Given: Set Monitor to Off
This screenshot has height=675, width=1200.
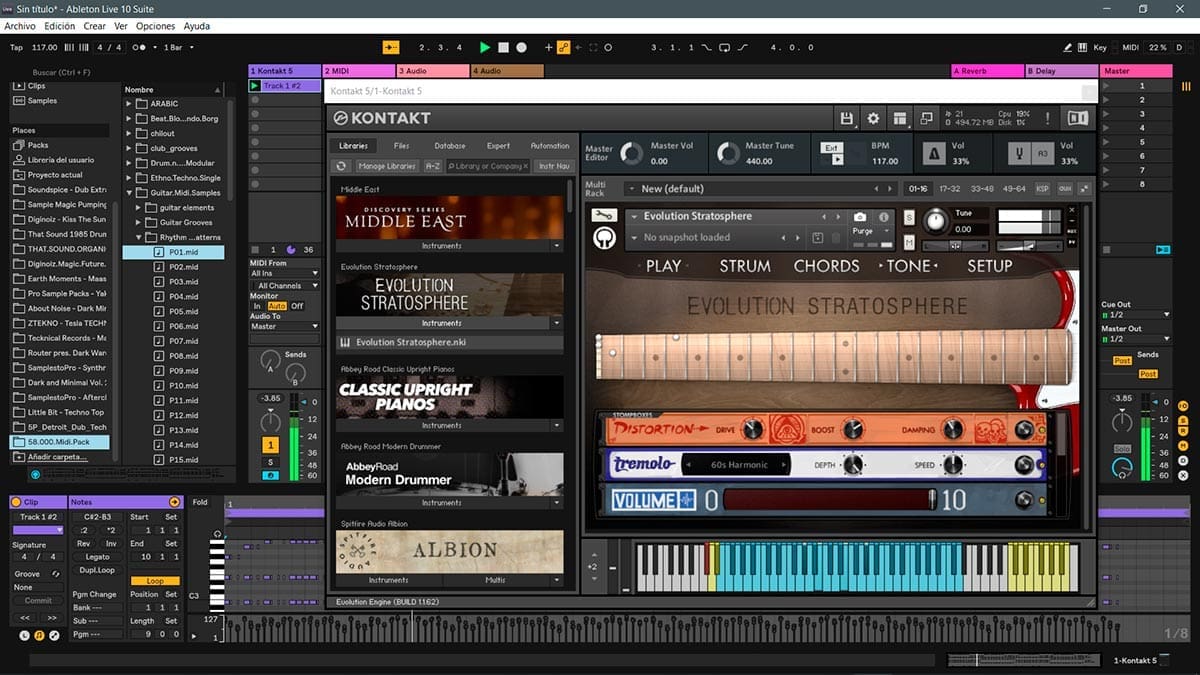Looking at the screenshot, I should point(297,306).
